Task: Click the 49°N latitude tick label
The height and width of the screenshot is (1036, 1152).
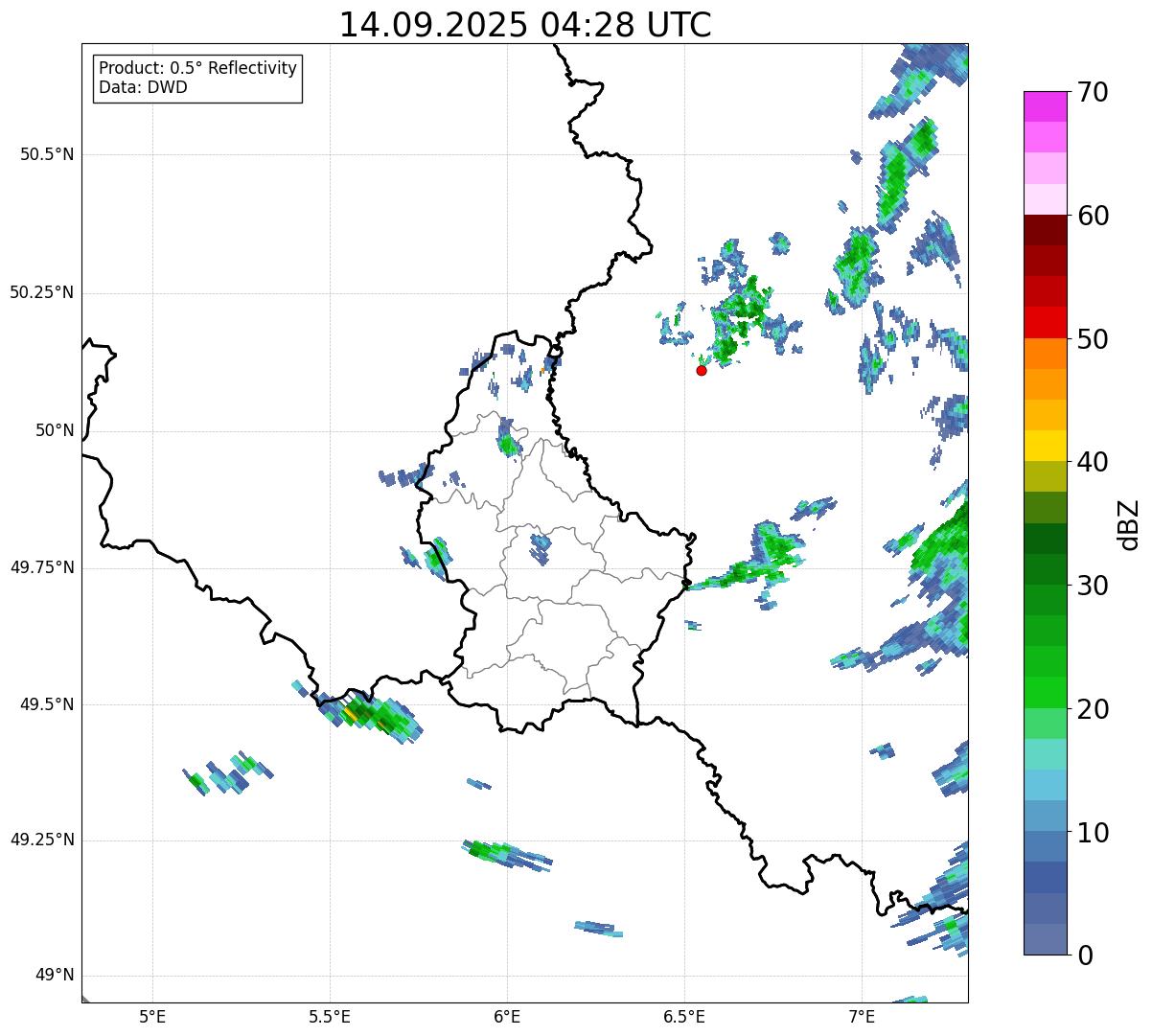Action: [x=55, y=976]
